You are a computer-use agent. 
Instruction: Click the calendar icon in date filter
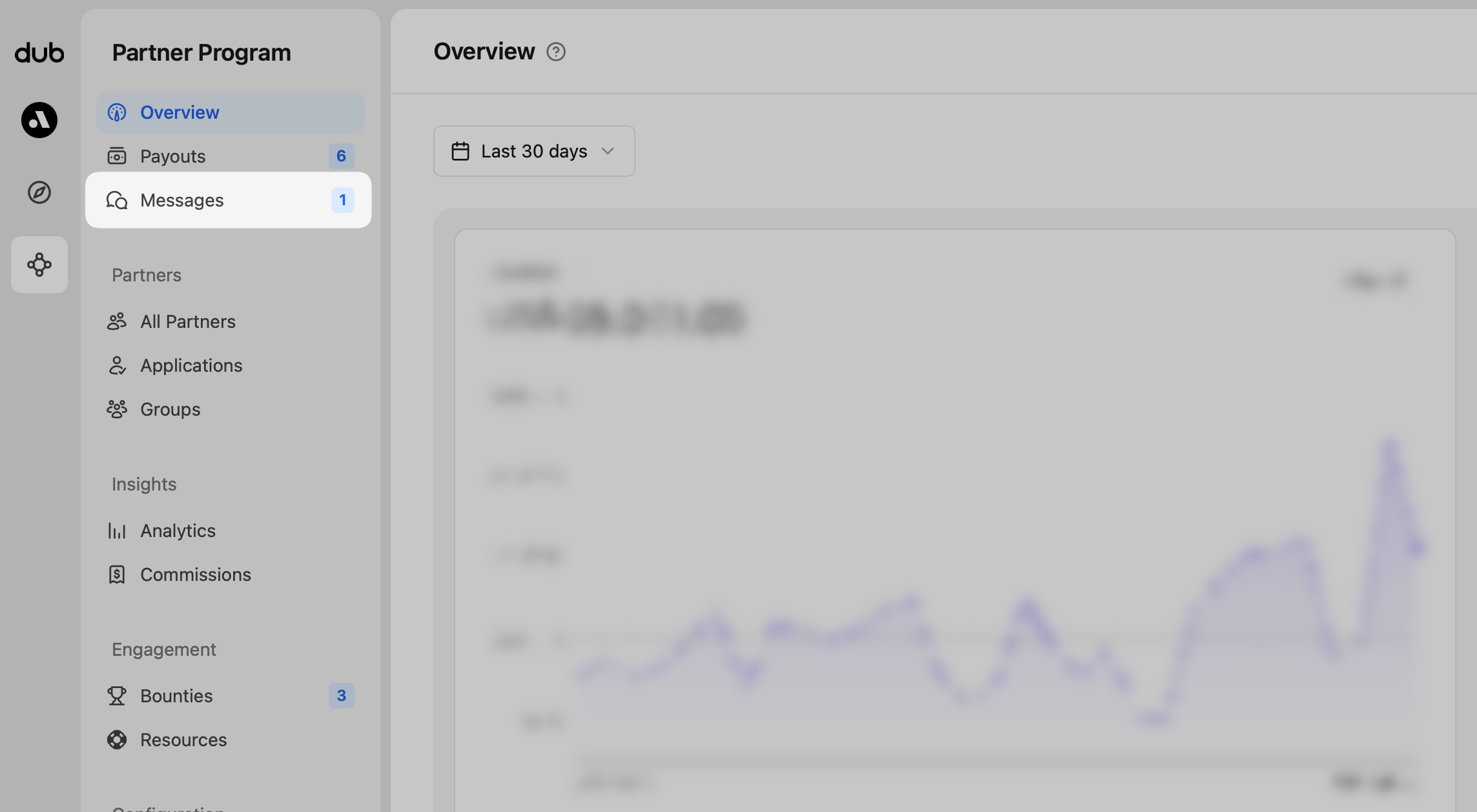tap(460, 151)
